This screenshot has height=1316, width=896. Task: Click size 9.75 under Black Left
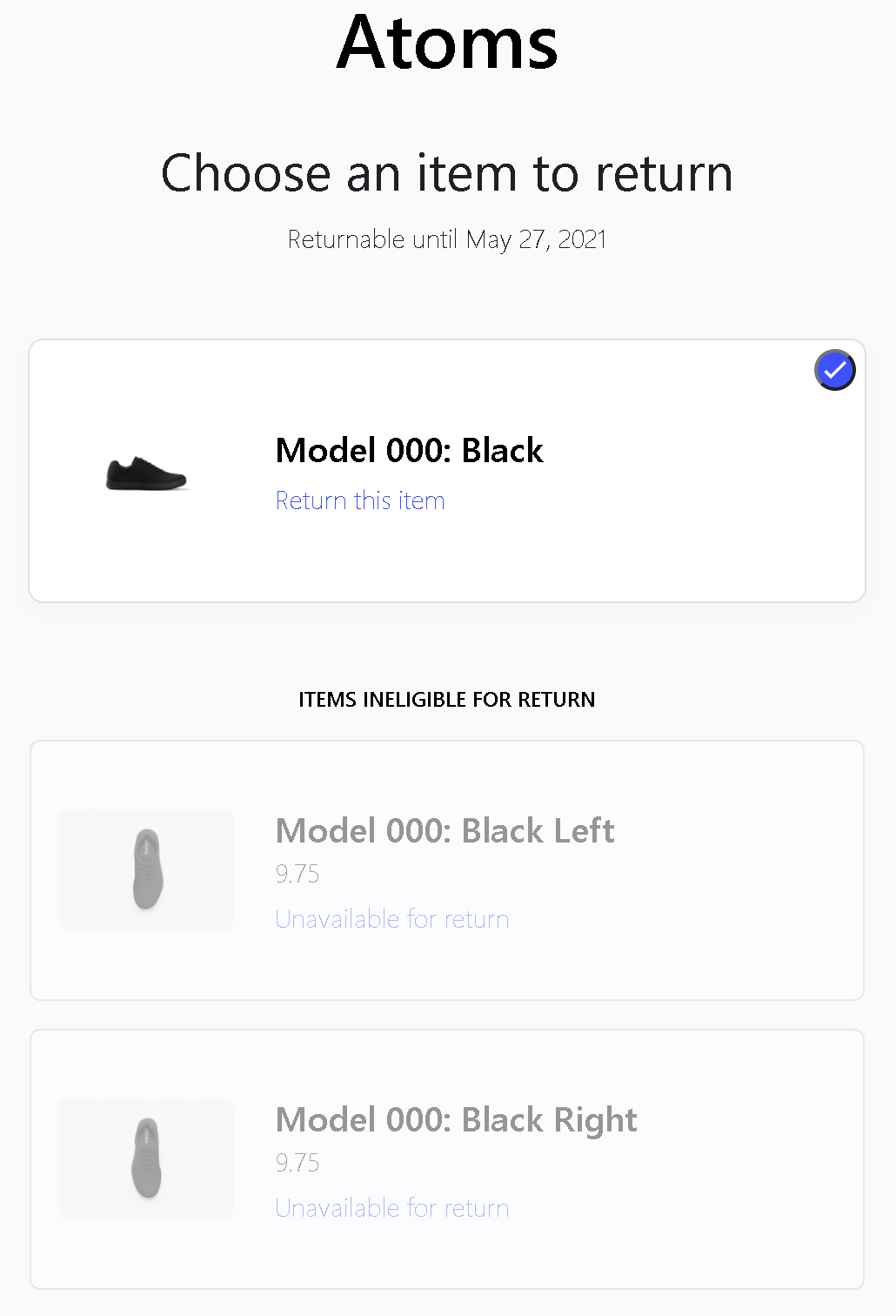pos(298,874)
